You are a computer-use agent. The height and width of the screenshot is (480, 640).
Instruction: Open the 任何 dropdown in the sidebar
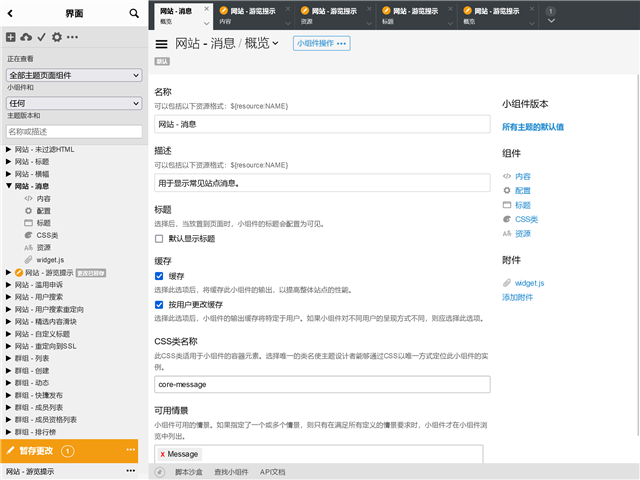pos(75,102)
